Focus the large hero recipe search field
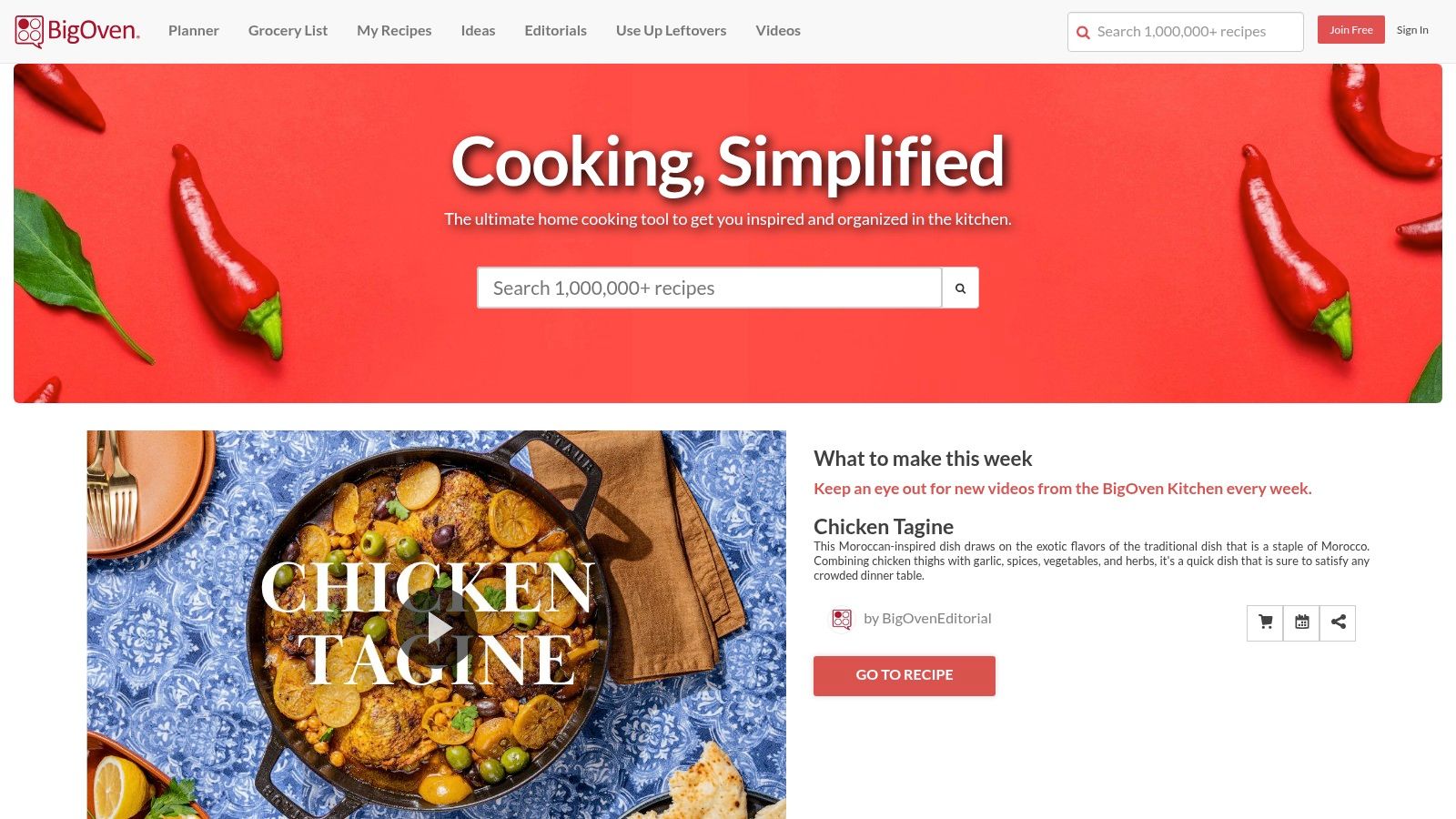1456x819 pixels. [710, 288]
